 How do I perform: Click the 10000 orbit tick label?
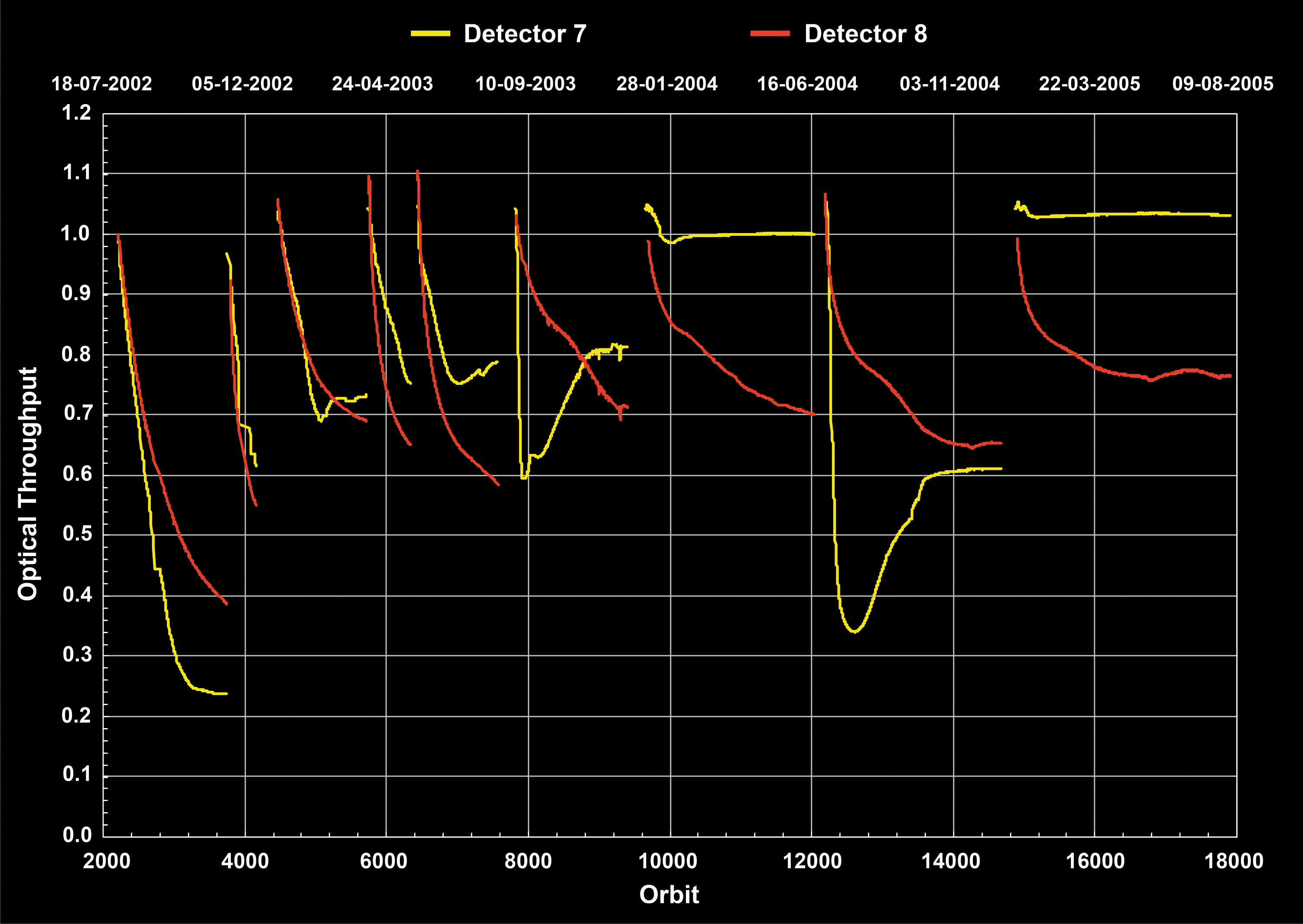(x=668, y=861)
